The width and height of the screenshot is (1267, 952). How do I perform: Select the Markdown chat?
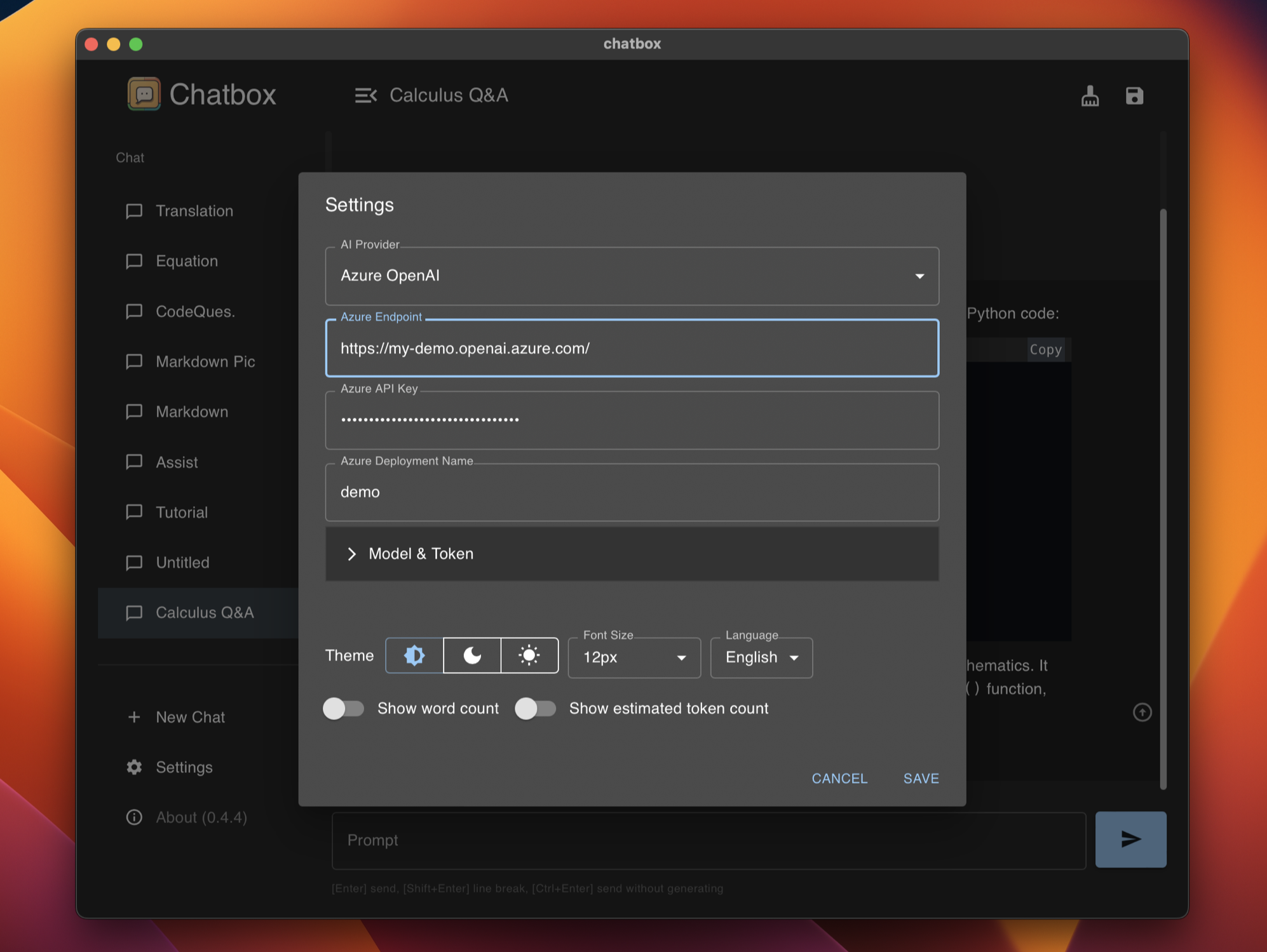198,412
